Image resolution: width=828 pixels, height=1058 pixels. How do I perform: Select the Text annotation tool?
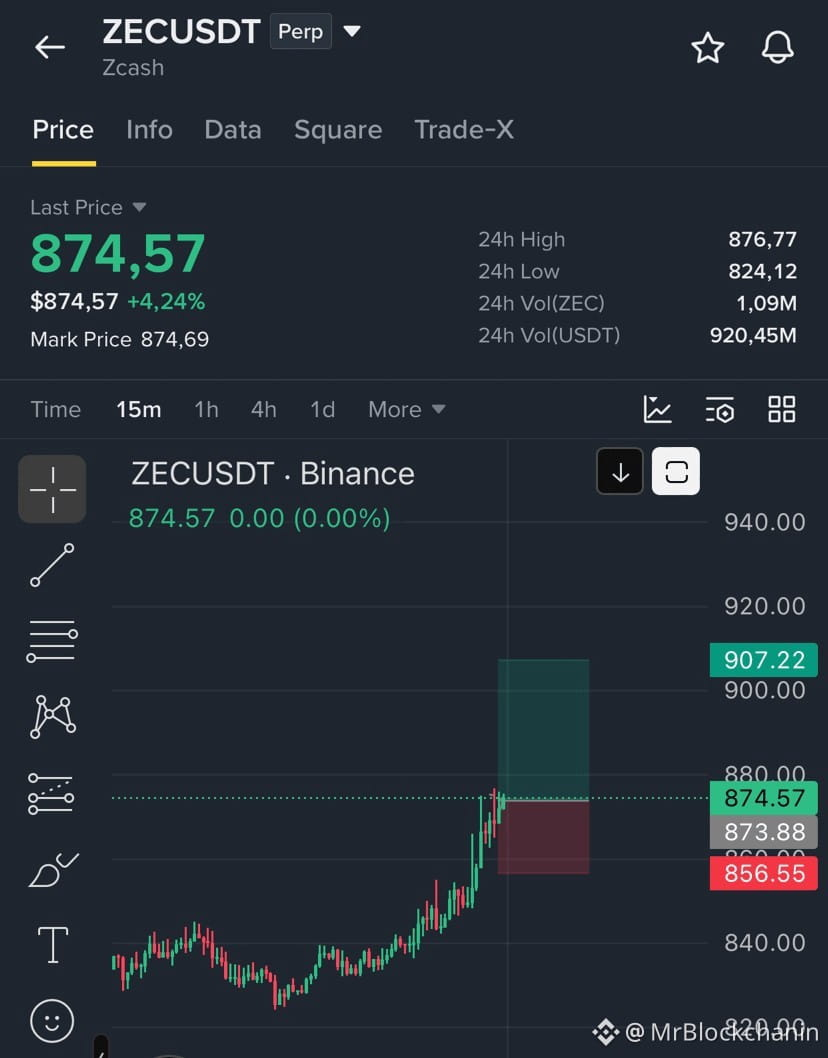(53, 945)
